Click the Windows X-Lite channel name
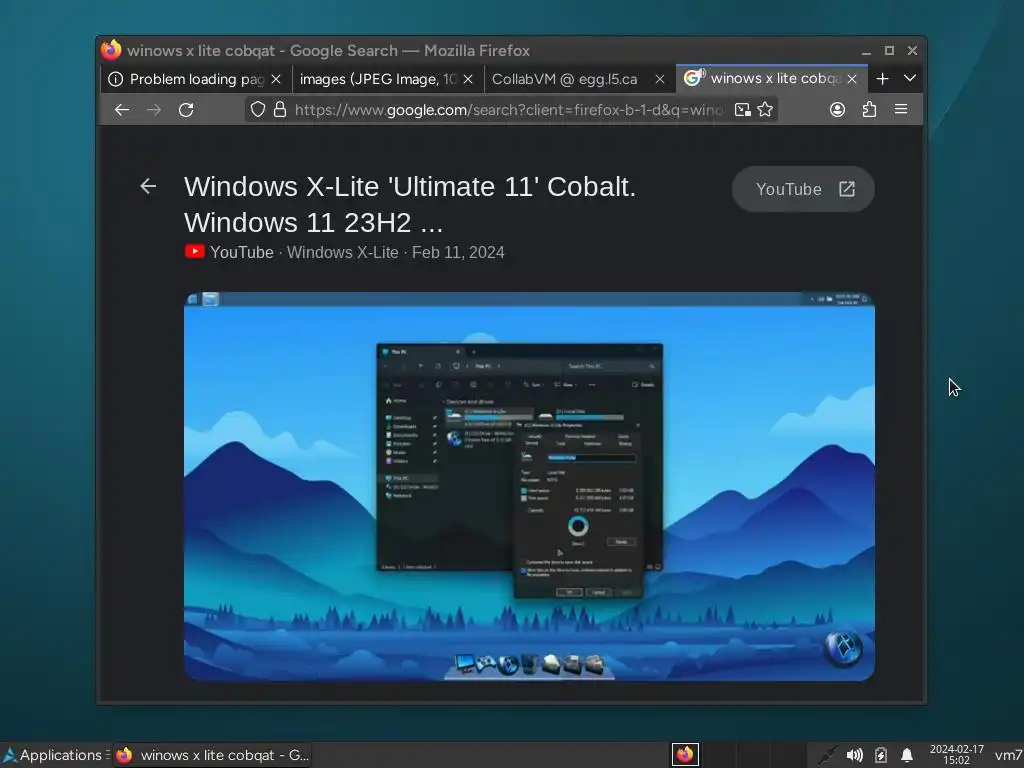This screenshot has width=1024, height=768. (x=343, y=252)
